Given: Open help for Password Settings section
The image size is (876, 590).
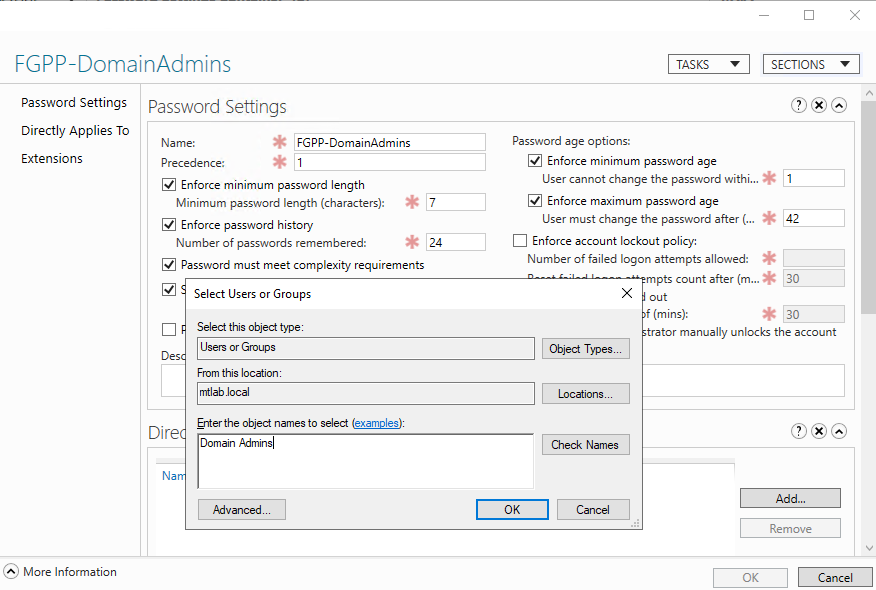Looking at the screenshot, I should point(798,105).
